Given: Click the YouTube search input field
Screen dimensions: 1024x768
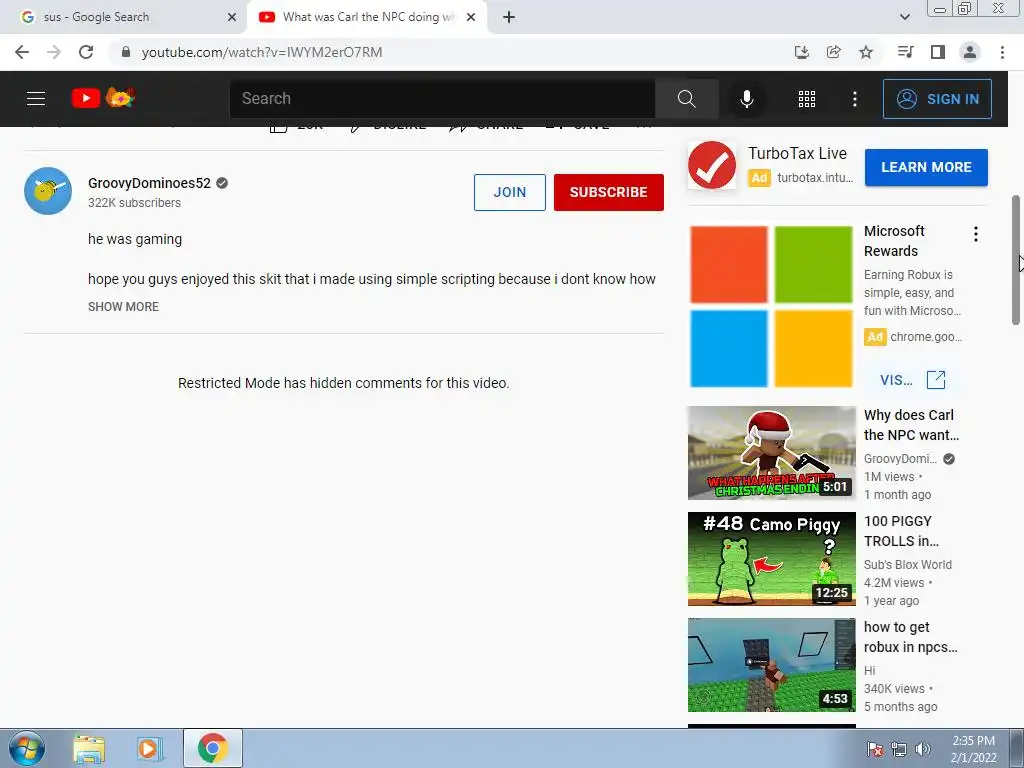Looking at the screenshot, I should pyautogui.click(x=442, y=99).
